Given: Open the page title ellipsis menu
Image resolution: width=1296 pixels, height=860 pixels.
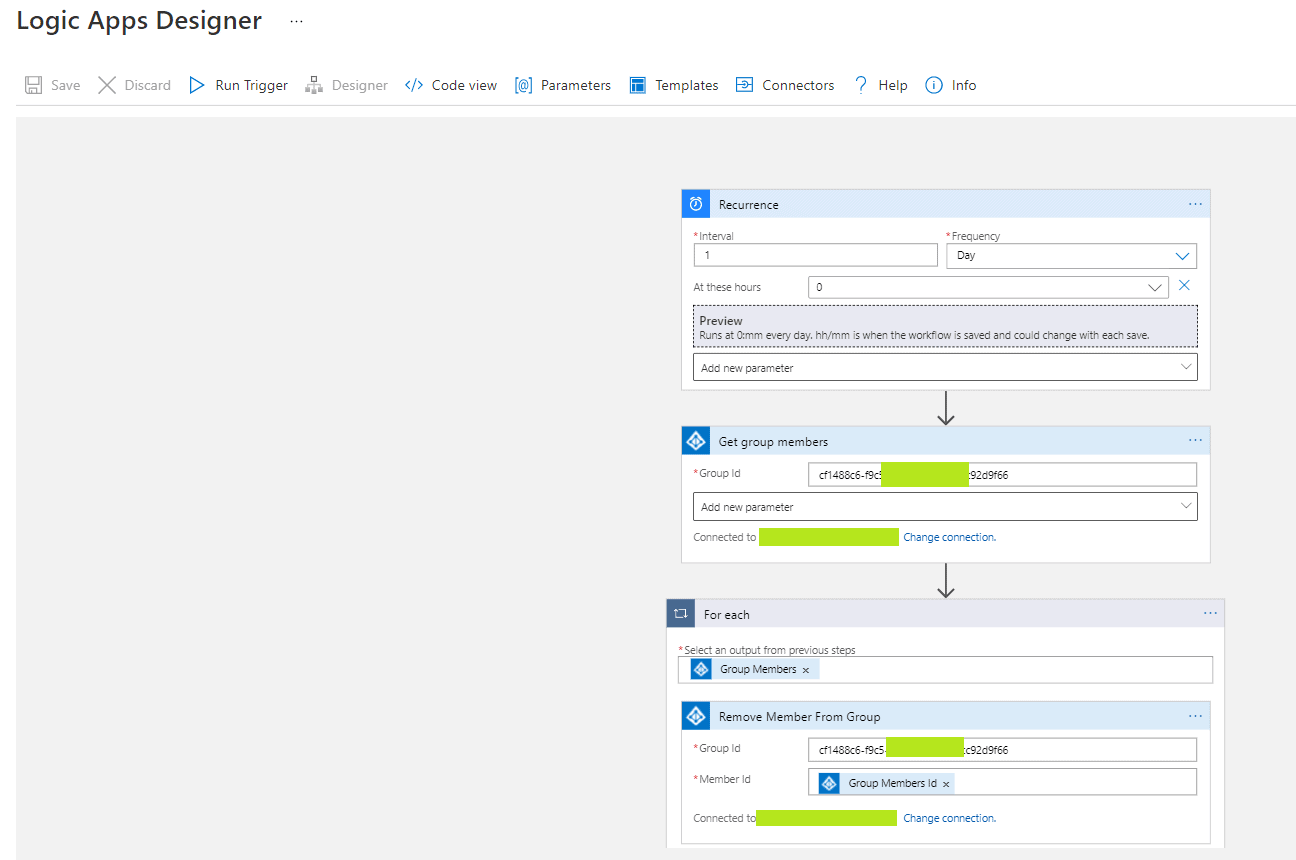Looking at the screenshot, I should 296,21.
